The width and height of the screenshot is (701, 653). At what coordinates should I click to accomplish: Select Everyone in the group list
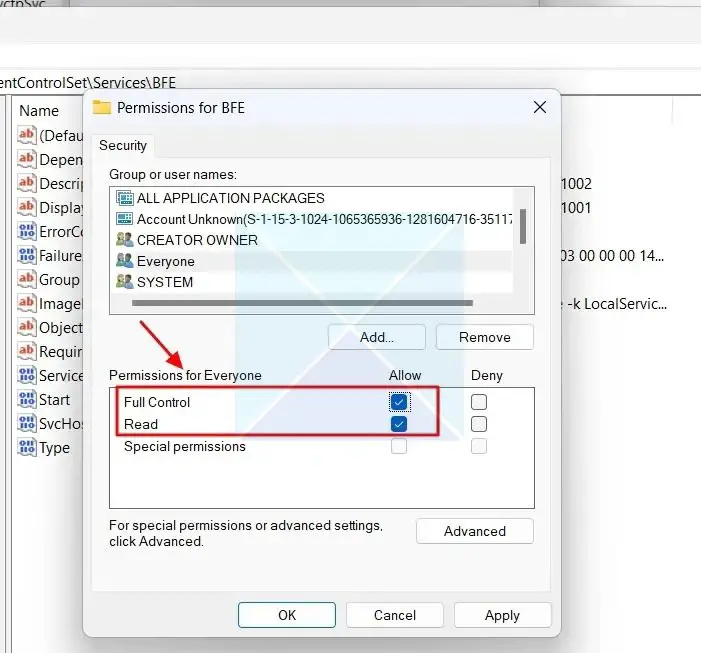(312, 261)
